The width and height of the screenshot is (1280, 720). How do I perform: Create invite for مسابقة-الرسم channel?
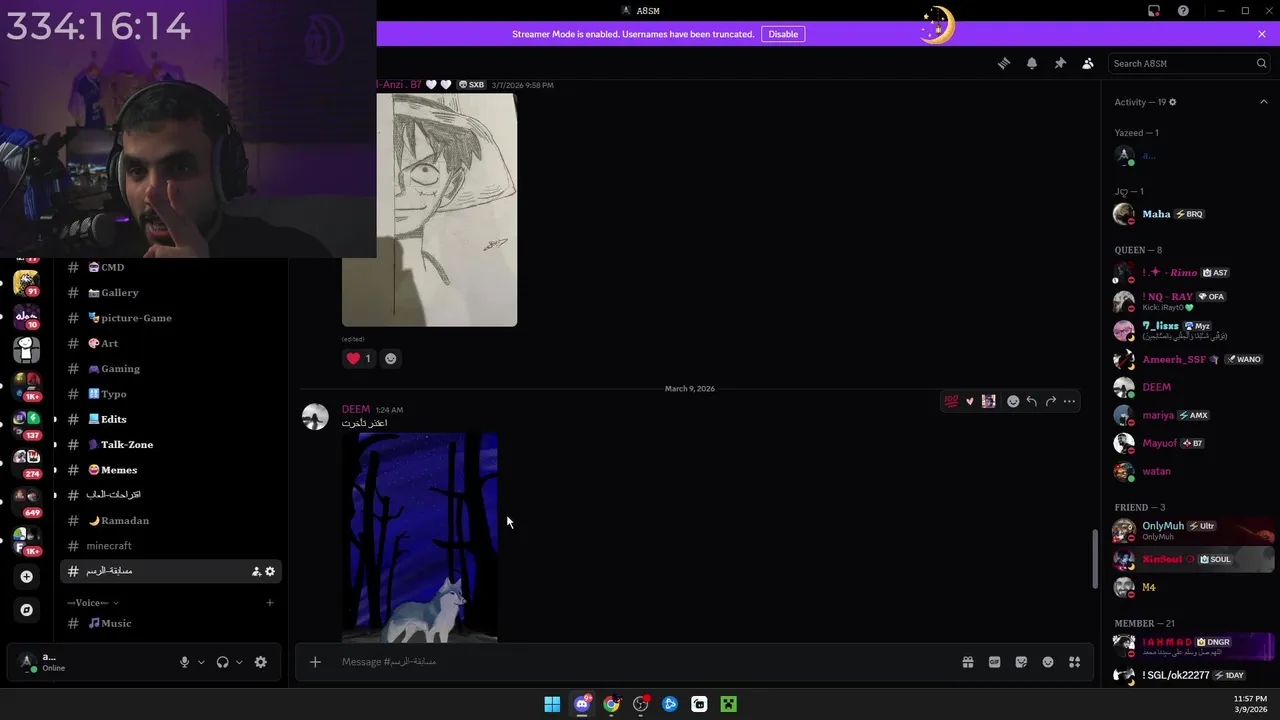tap(256, 571)
